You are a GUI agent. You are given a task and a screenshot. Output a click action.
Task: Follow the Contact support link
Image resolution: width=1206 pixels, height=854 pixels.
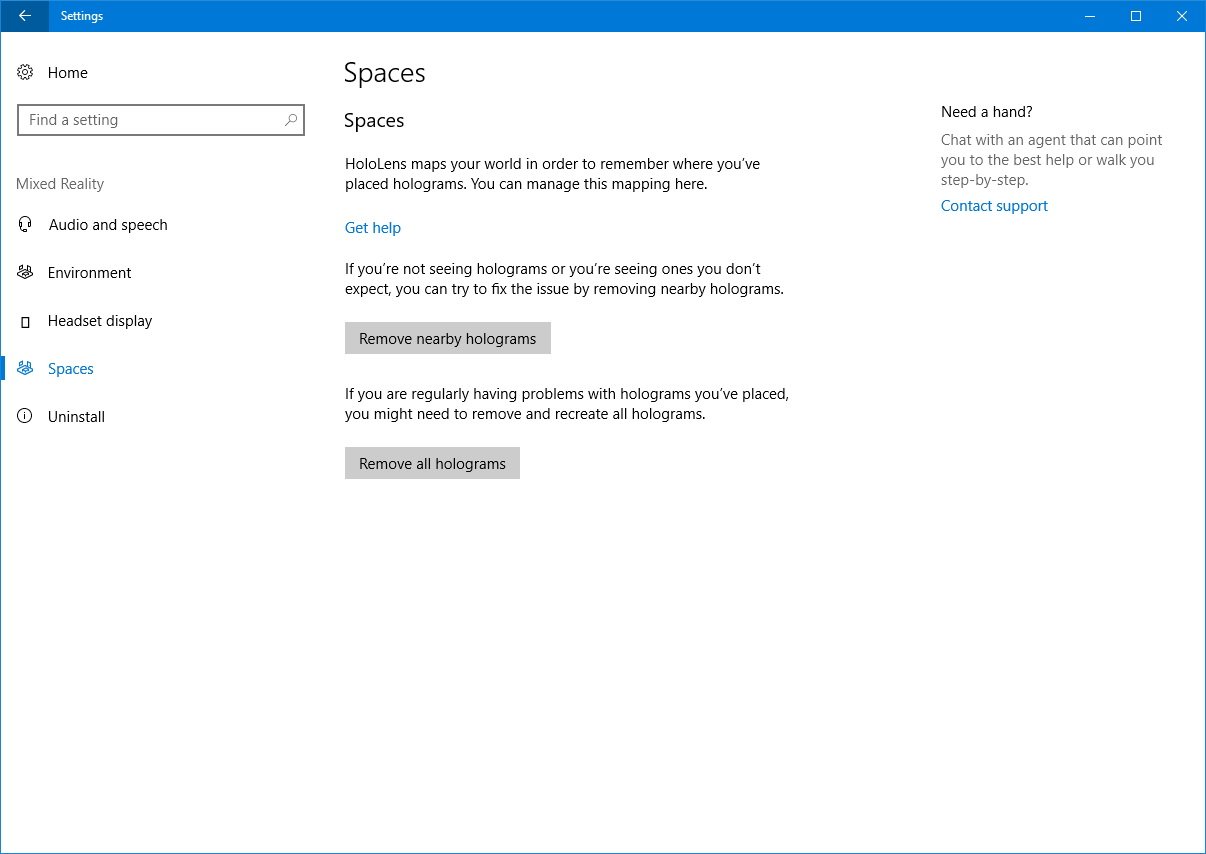(x=994, y=206)
